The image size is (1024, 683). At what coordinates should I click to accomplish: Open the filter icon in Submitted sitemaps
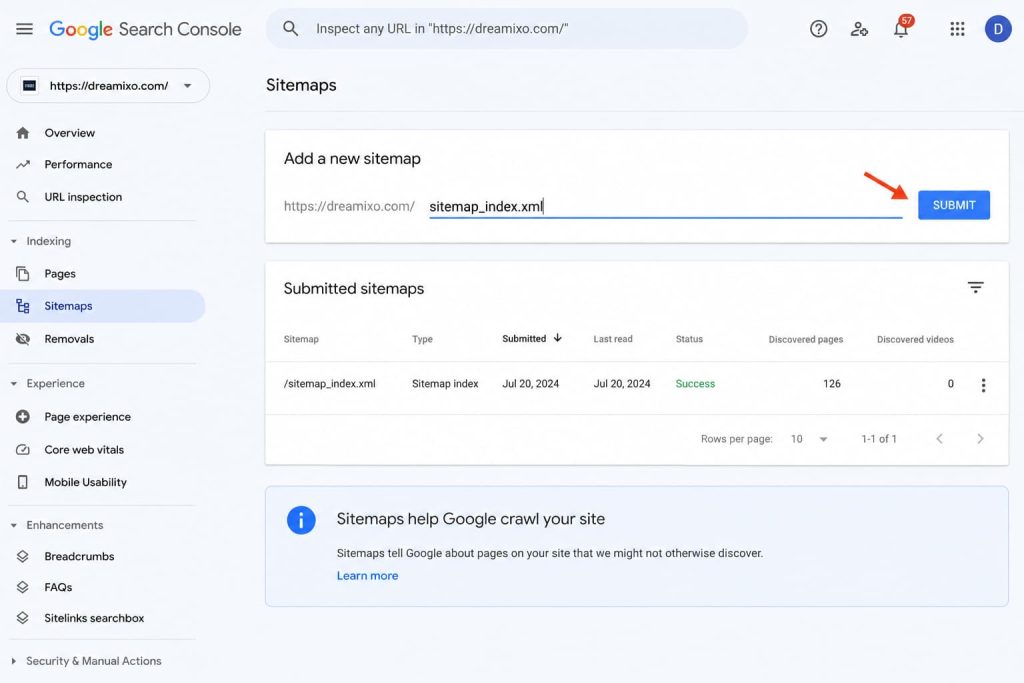coord(975,287)
